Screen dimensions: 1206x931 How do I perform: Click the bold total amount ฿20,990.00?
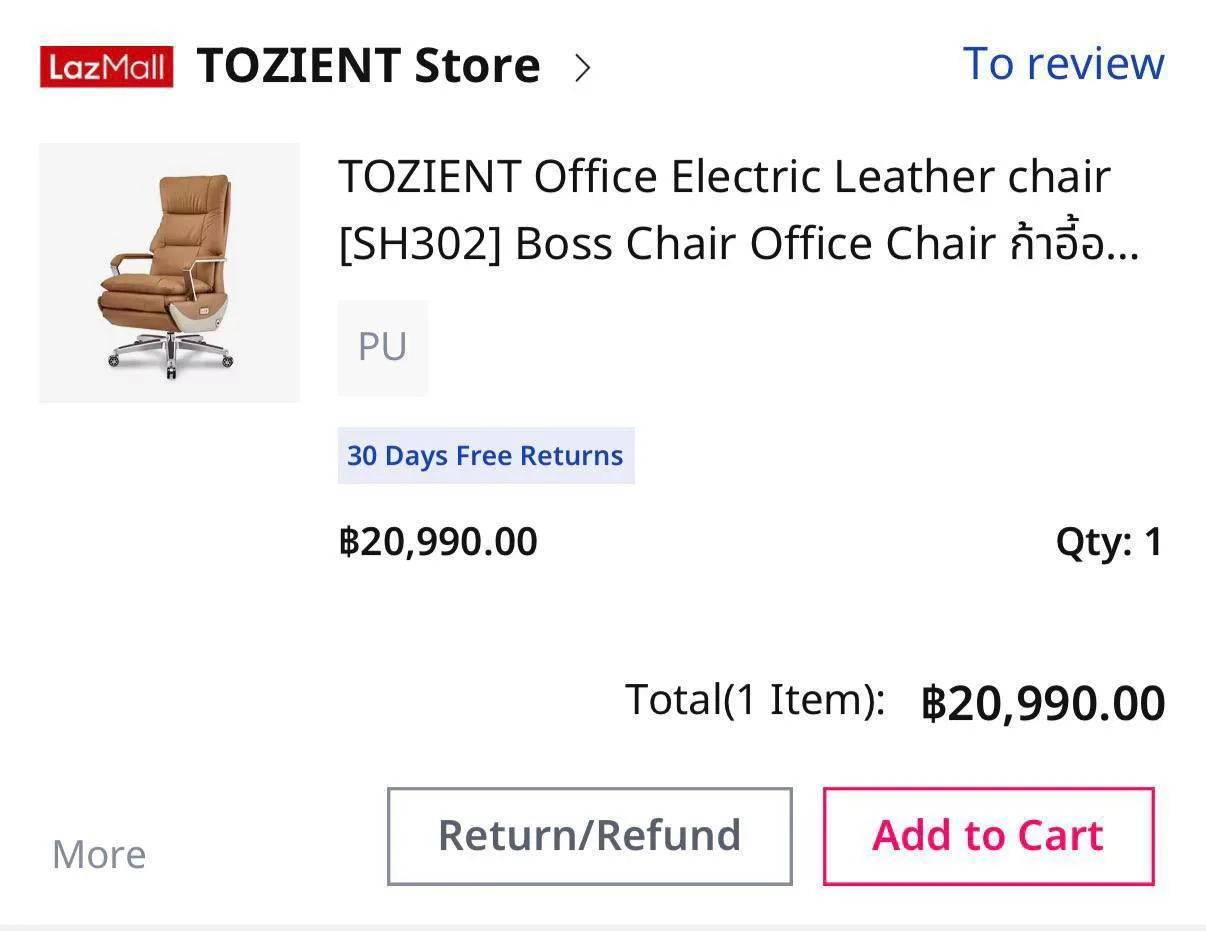(x=1043, y=703)
